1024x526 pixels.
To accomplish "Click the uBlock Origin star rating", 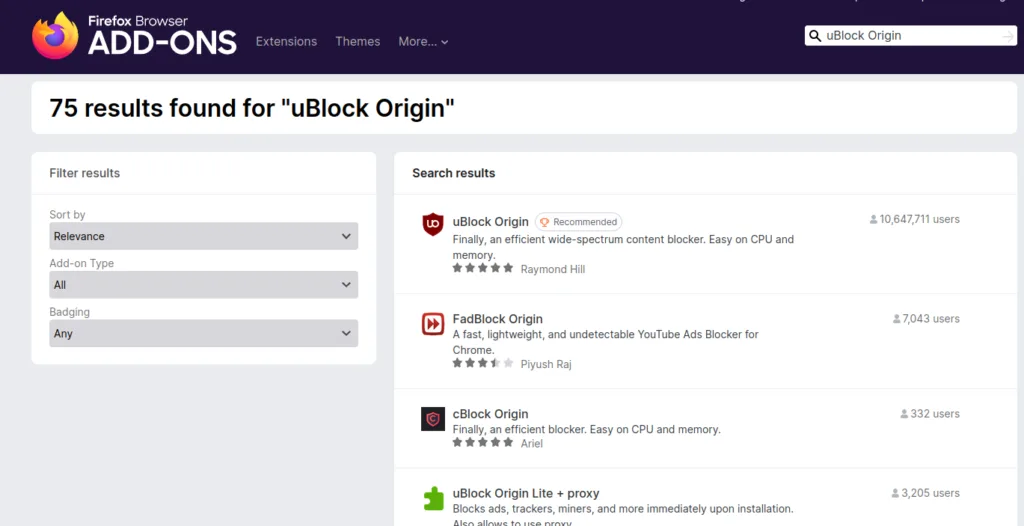I will [x=483, y=268].
